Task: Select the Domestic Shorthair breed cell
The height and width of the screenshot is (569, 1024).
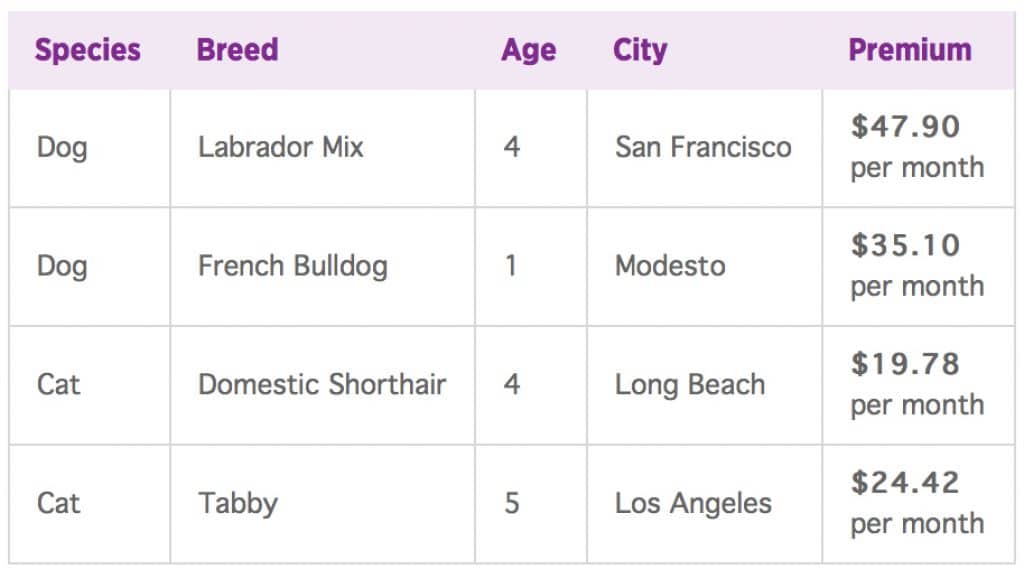Action: point(322,384)
